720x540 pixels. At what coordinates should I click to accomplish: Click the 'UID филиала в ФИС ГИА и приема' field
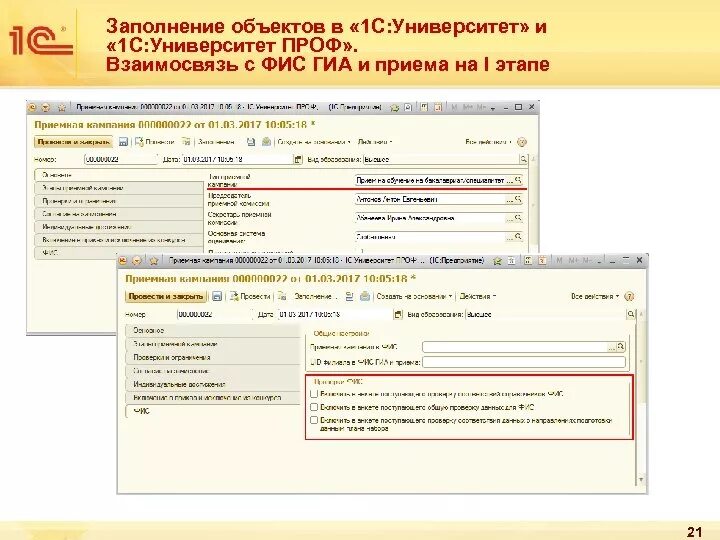click(x=524, y=362)
